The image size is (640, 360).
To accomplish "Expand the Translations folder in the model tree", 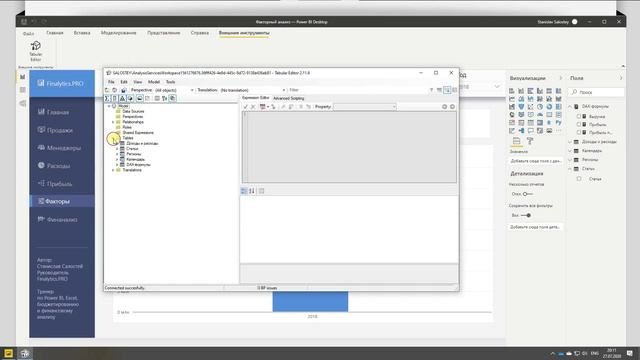I will coord(113,170).
